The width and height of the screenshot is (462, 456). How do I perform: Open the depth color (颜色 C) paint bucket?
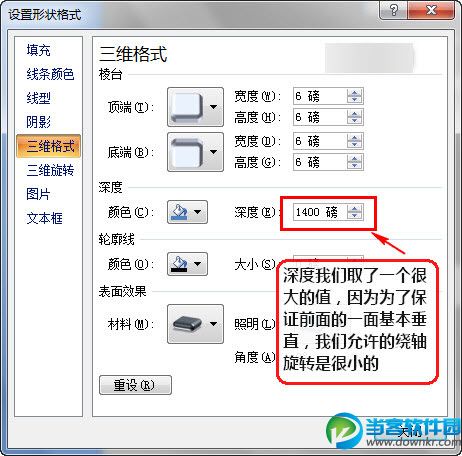(x=187, y=212)
